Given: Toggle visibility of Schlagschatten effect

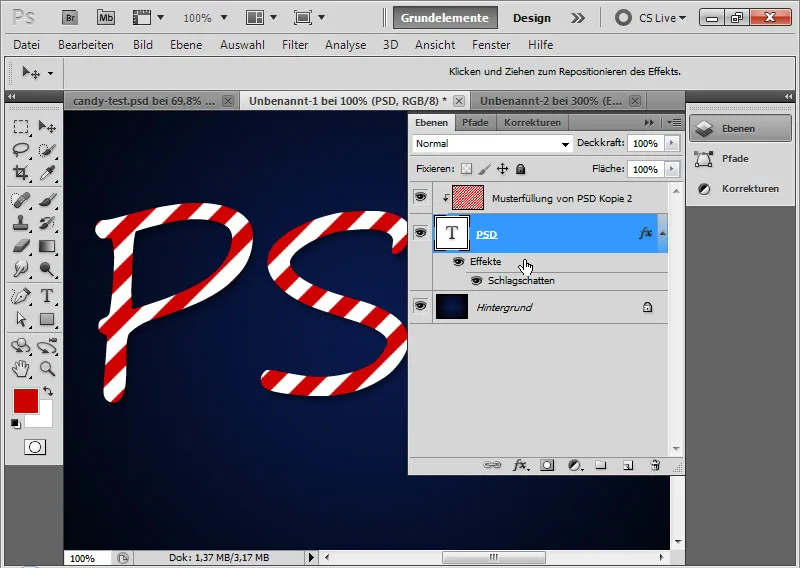Looking at the screenshot, I should tap(477, 281).
